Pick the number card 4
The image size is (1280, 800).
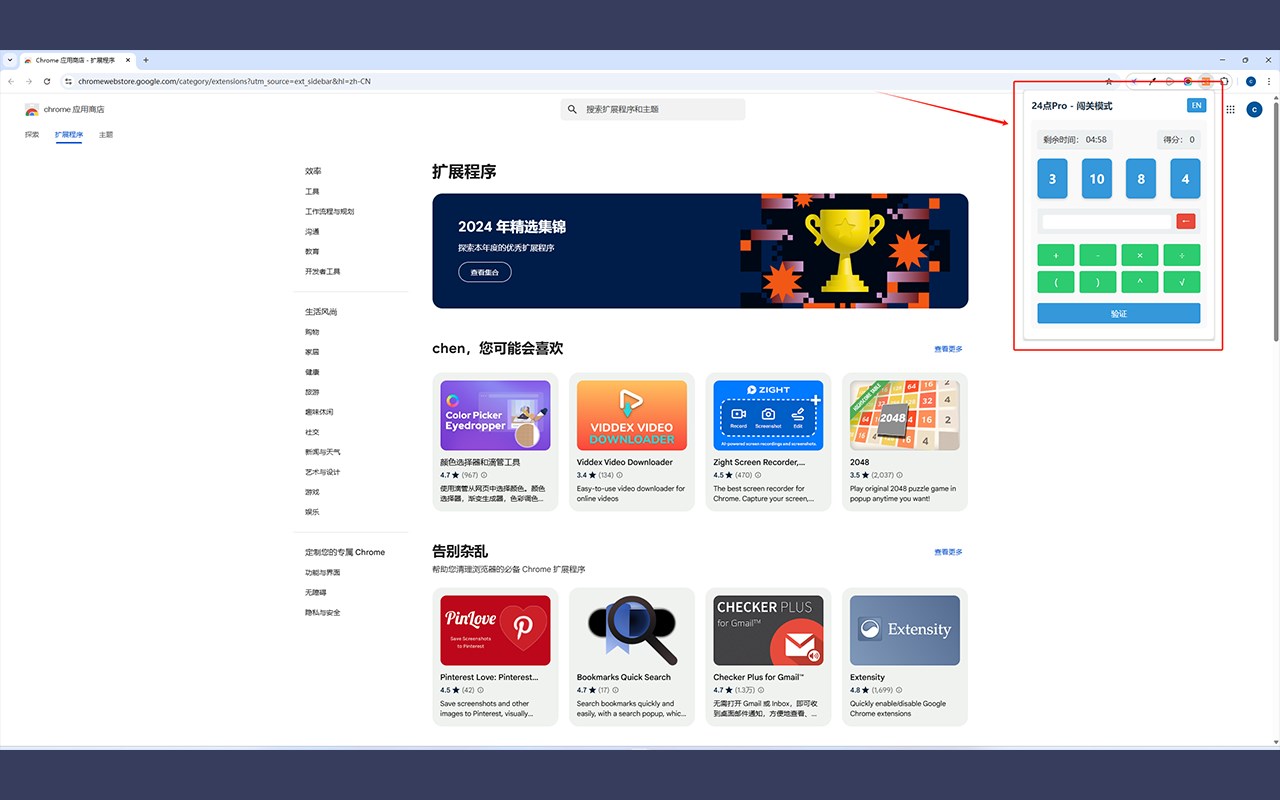[1185, 179]
